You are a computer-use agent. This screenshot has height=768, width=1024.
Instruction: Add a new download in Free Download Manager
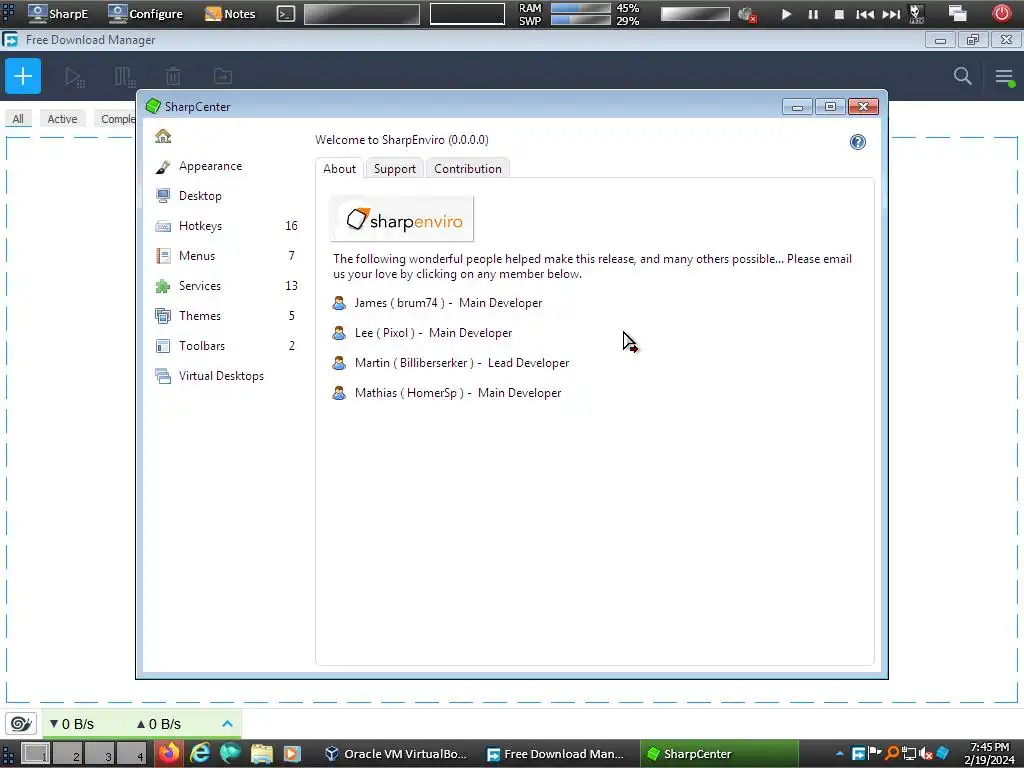(x=23, y=76)
